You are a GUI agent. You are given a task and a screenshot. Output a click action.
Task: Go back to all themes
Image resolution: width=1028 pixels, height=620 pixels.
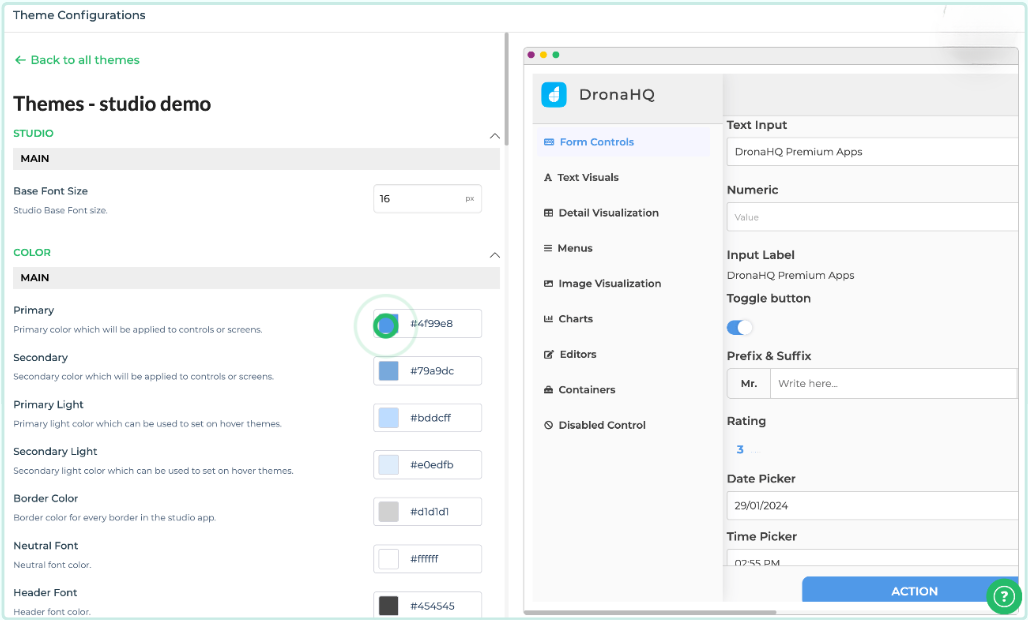tap(77, 59)
